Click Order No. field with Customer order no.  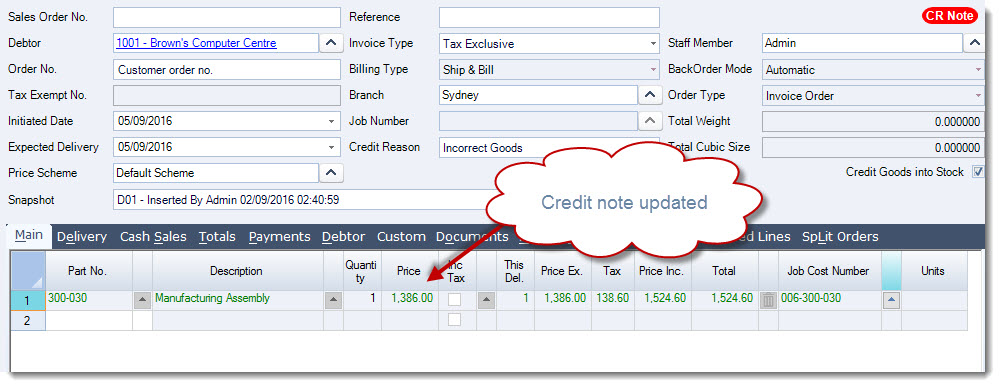227,69
